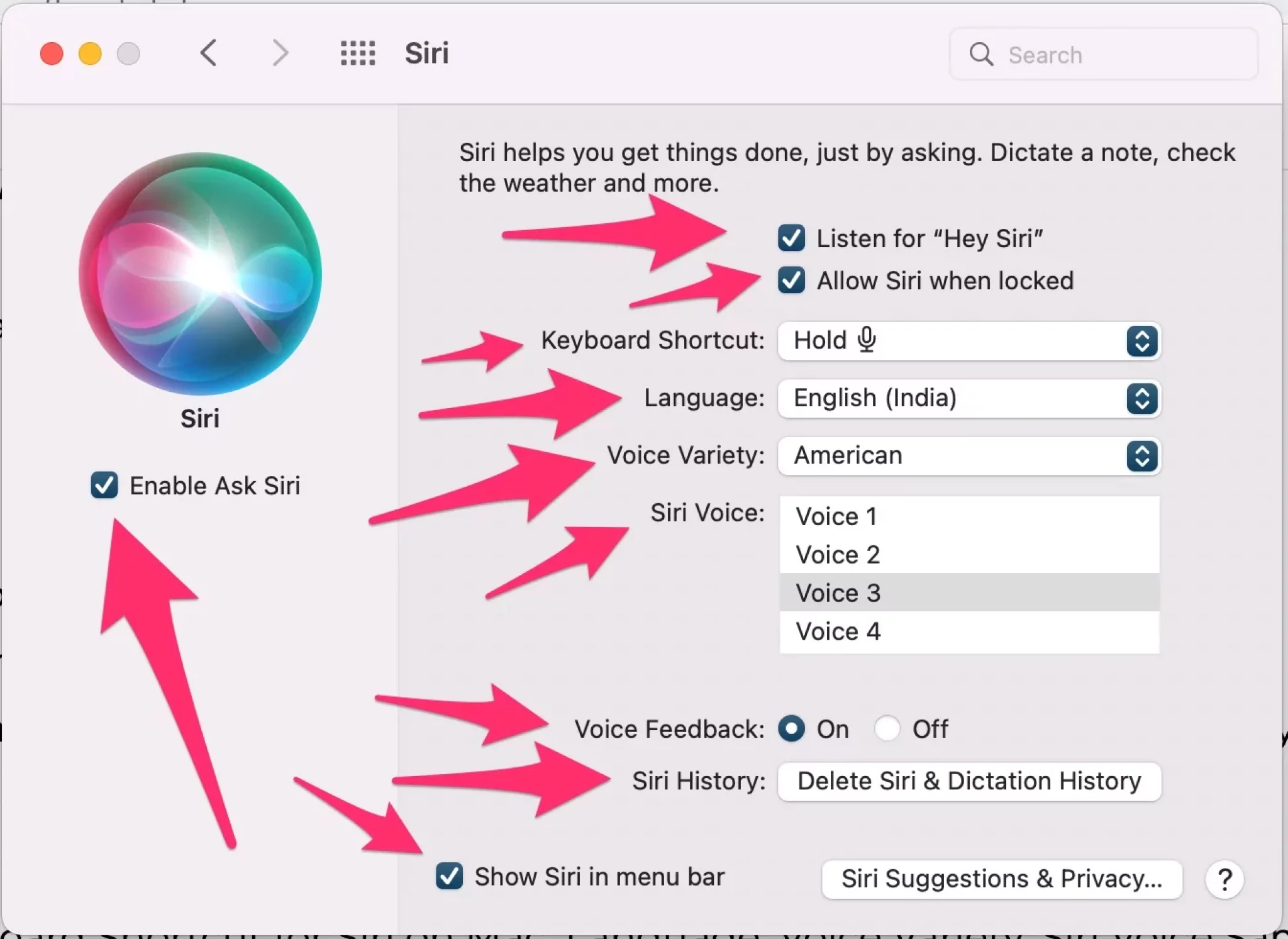Image resolution: width=1288 pixels, height=939 pixels.
Task: Click into the Search field
Action: click(x=1104, y=55)
